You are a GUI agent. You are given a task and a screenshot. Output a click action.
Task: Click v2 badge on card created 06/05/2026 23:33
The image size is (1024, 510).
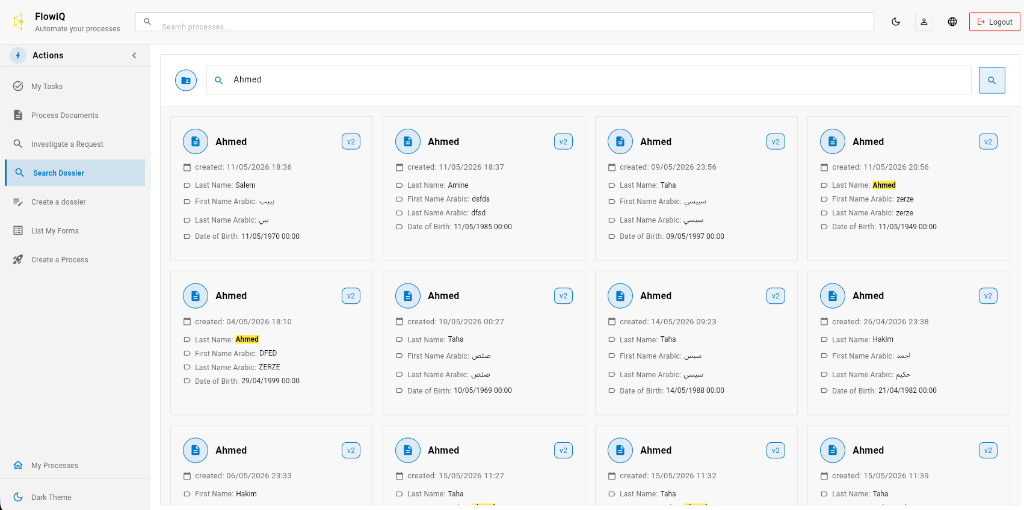click(351, 450)
